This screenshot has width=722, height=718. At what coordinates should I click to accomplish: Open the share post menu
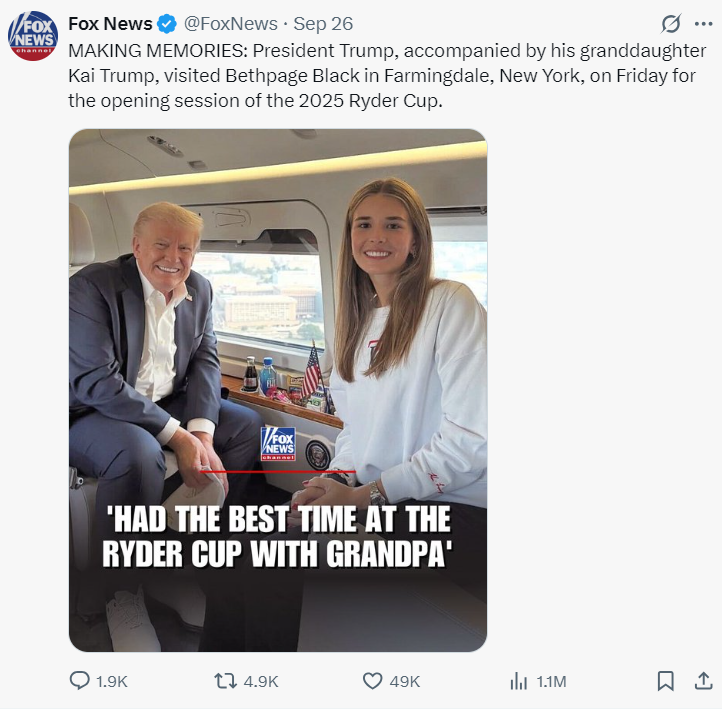702,681
